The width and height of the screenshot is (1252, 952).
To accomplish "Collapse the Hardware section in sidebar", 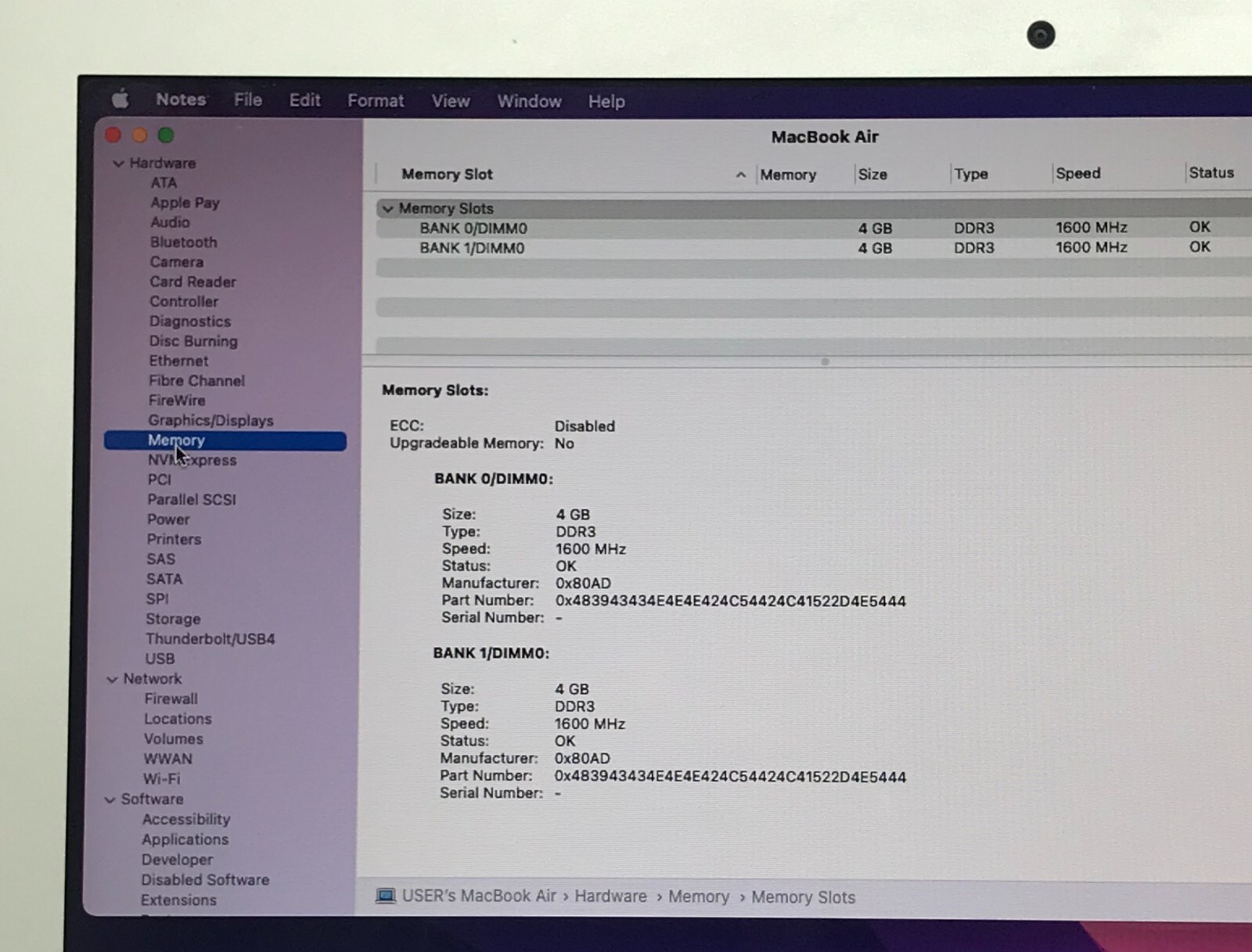I will coord(118,163).
